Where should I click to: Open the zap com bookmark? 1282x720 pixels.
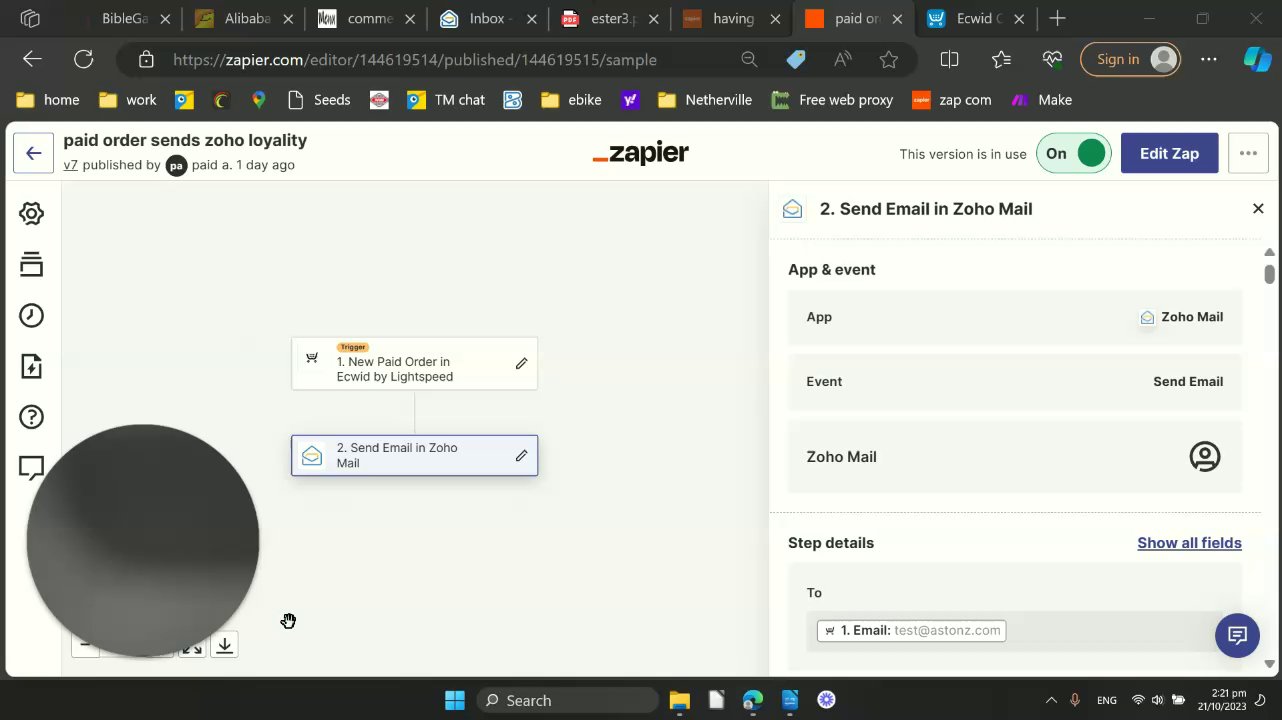(952, 99)
